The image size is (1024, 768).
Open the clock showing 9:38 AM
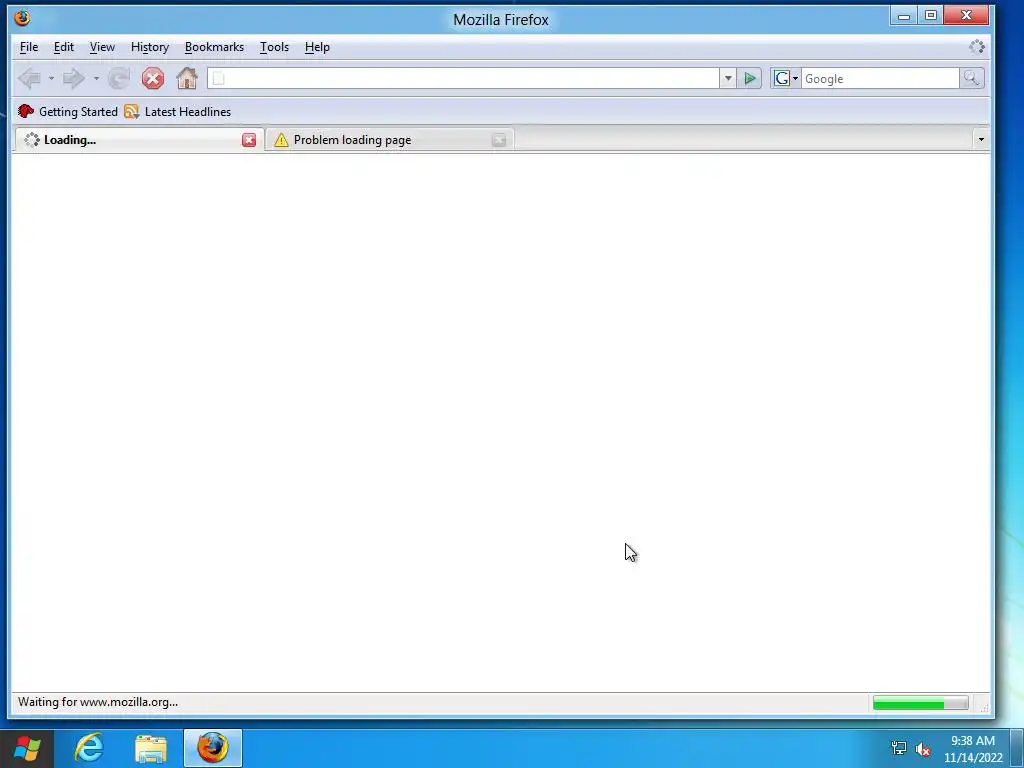(973, 748)
